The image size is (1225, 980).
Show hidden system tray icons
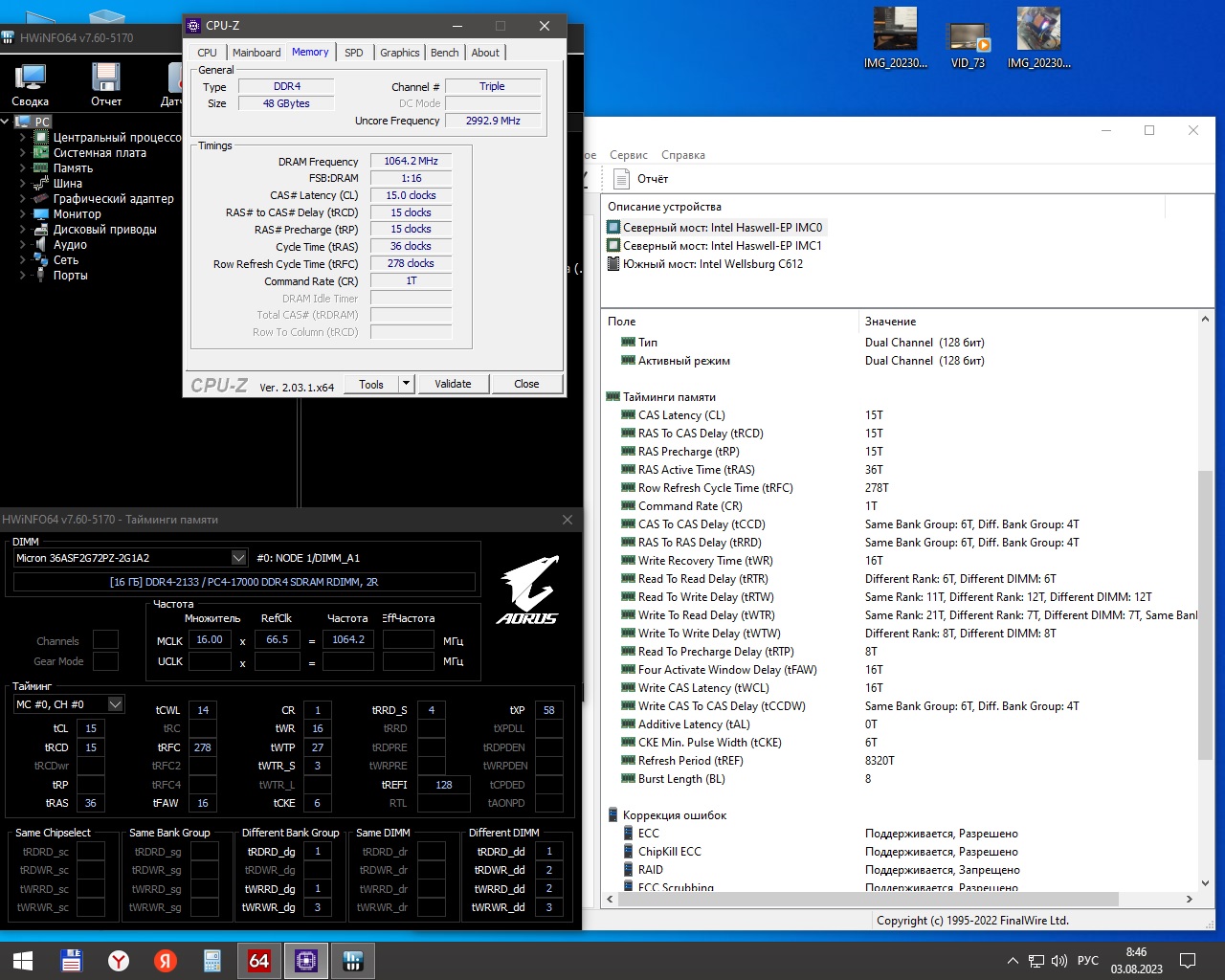tap(1013, 961)
